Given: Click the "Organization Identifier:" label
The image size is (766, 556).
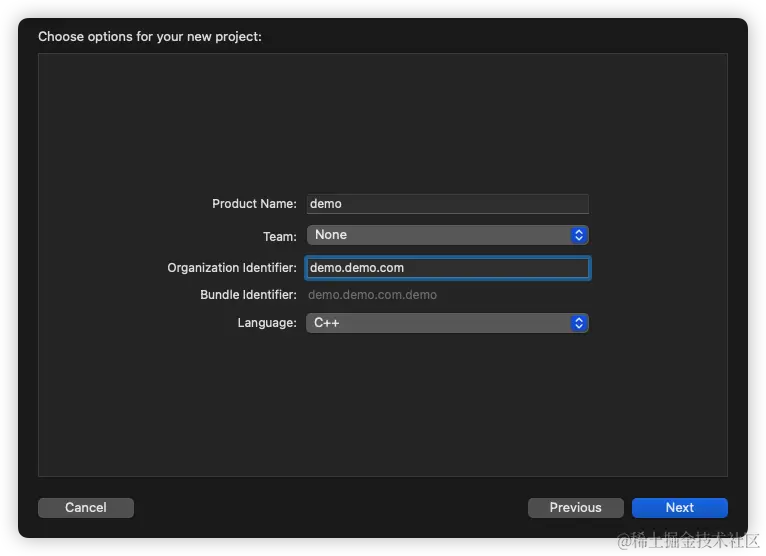Looking at the screenshot, I should [232, 268].
